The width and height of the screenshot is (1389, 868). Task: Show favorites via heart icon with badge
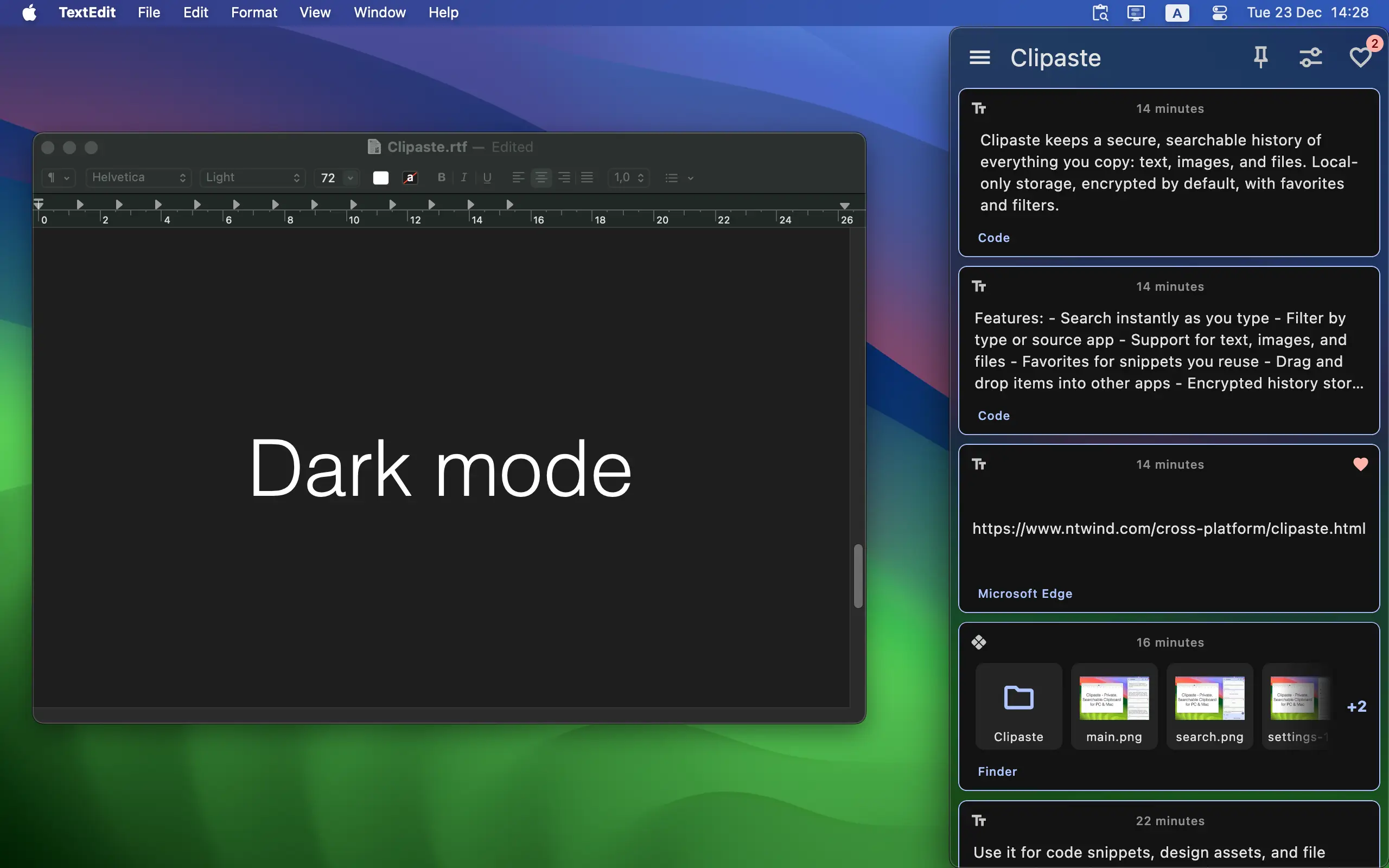click(x=1360, y=58)
